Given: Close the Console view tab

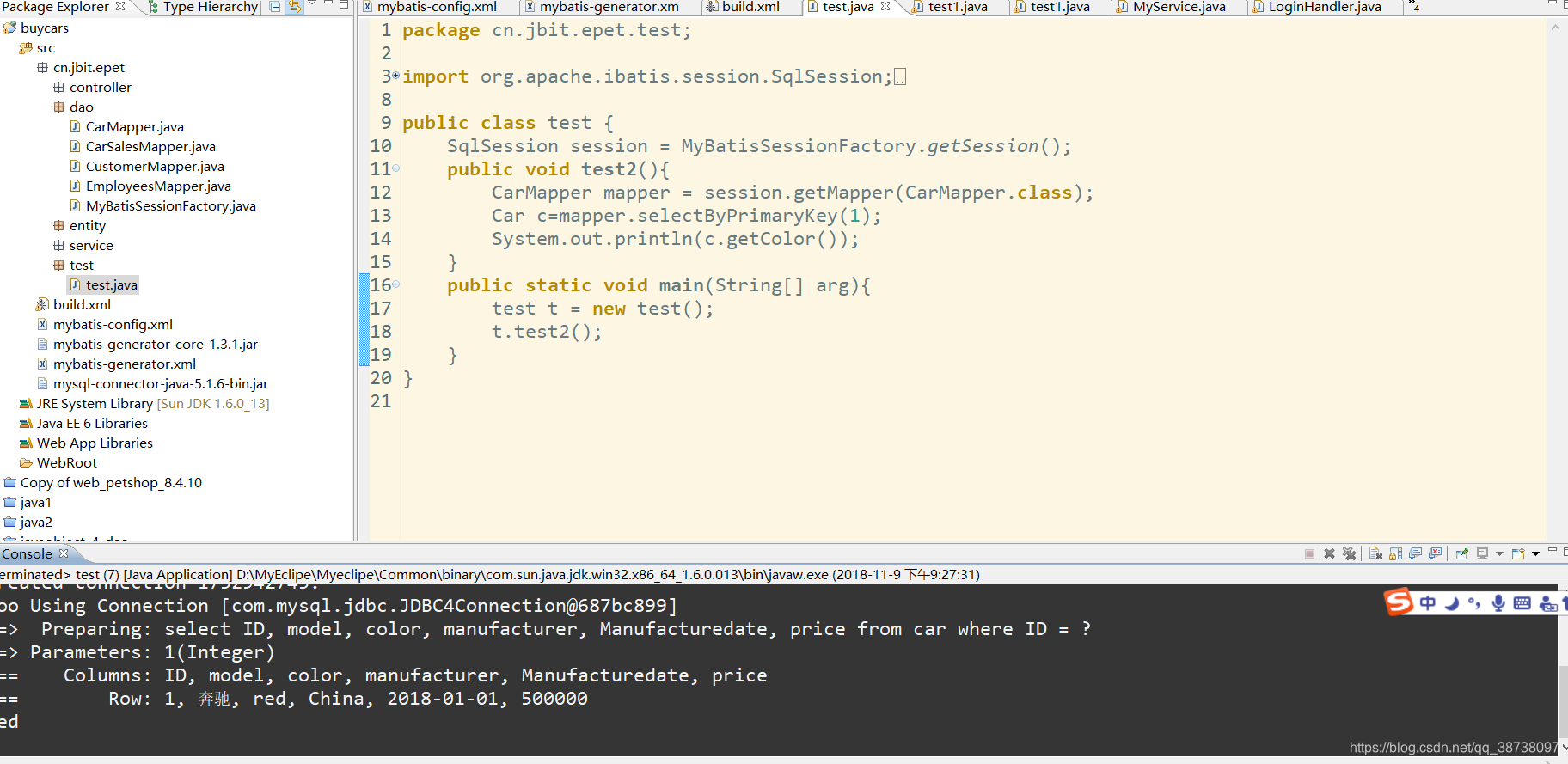Looking at the screenshot, I should click(64, 553).
